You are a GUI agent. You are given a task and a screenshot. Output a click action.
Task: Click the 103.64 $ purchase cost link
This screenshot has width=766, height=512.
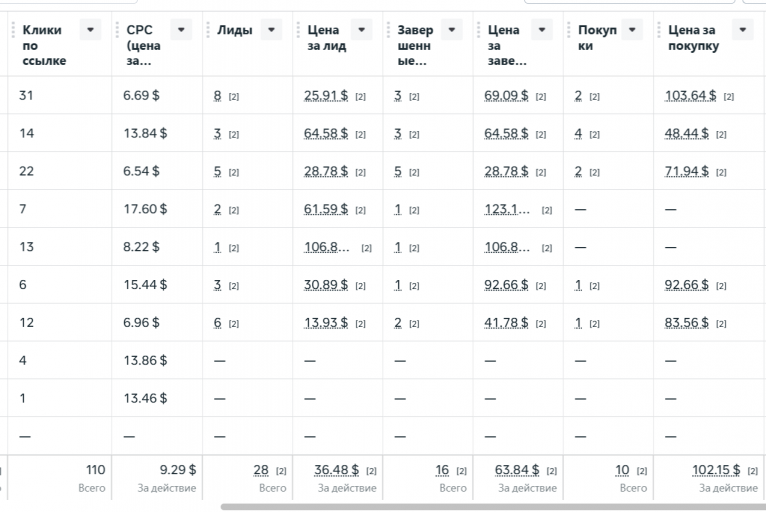[691, 96]
